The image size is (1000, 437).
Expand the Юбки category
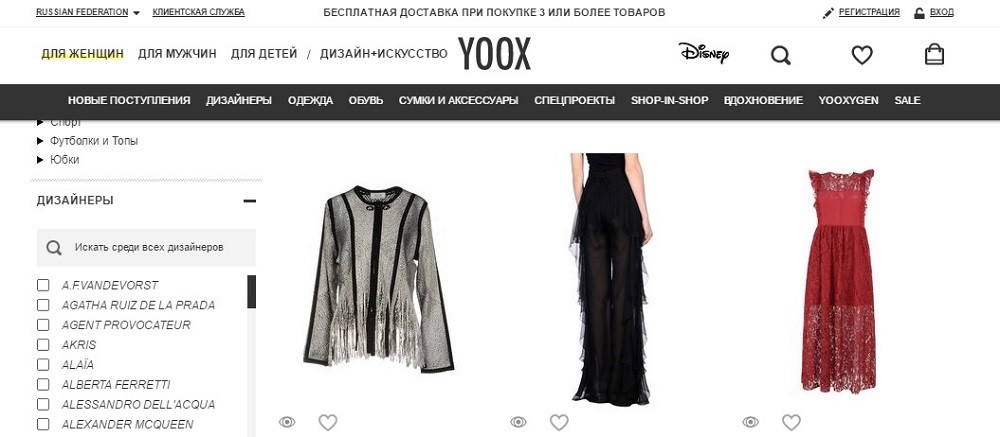(x=58, y=159)
